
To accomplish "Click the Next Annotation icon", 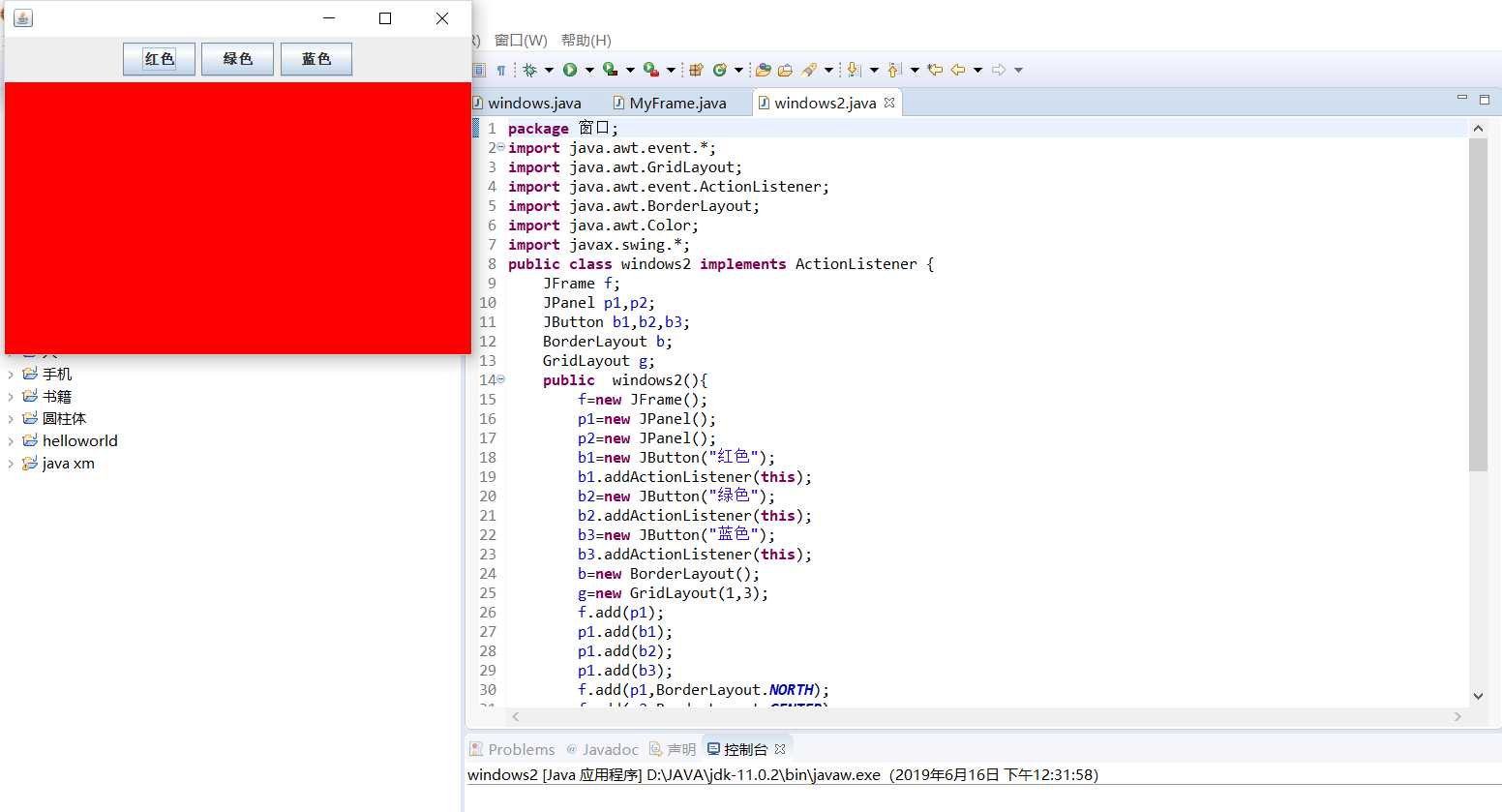I will tap(854, 70).
